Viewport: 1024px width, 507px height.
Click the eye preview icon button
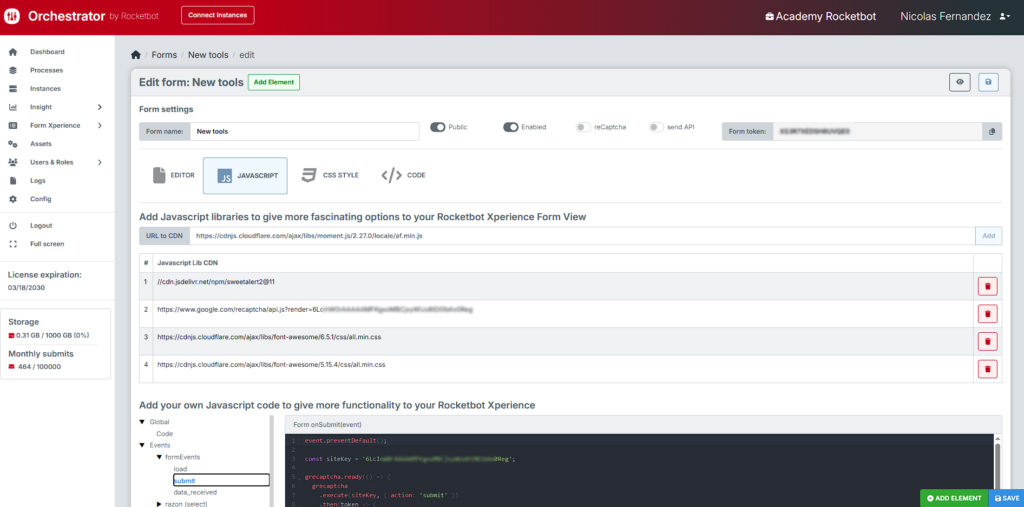point(960,82)
